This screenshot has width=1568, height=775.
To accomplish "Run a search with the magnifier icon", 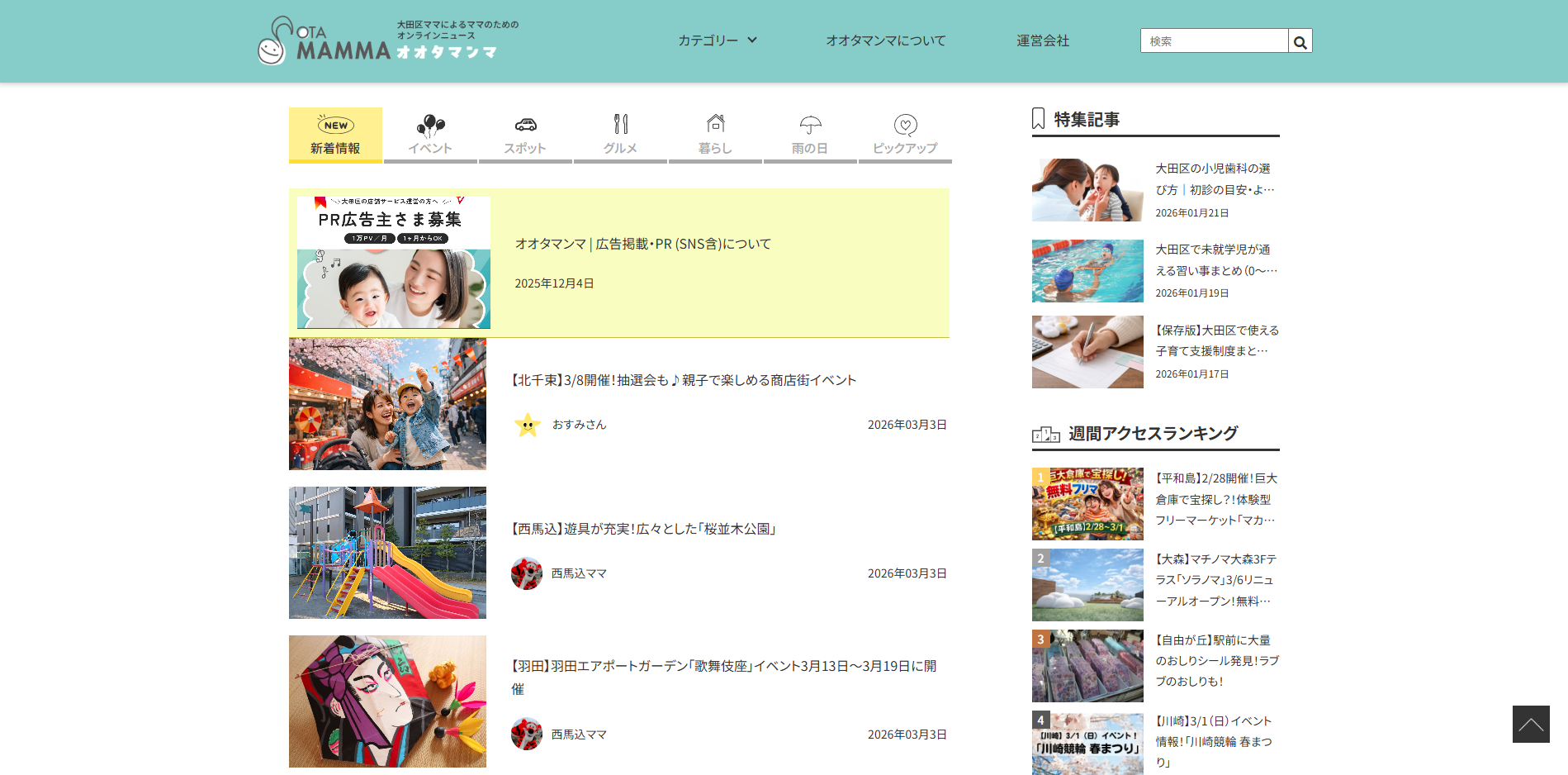I will click(1299, 40).
